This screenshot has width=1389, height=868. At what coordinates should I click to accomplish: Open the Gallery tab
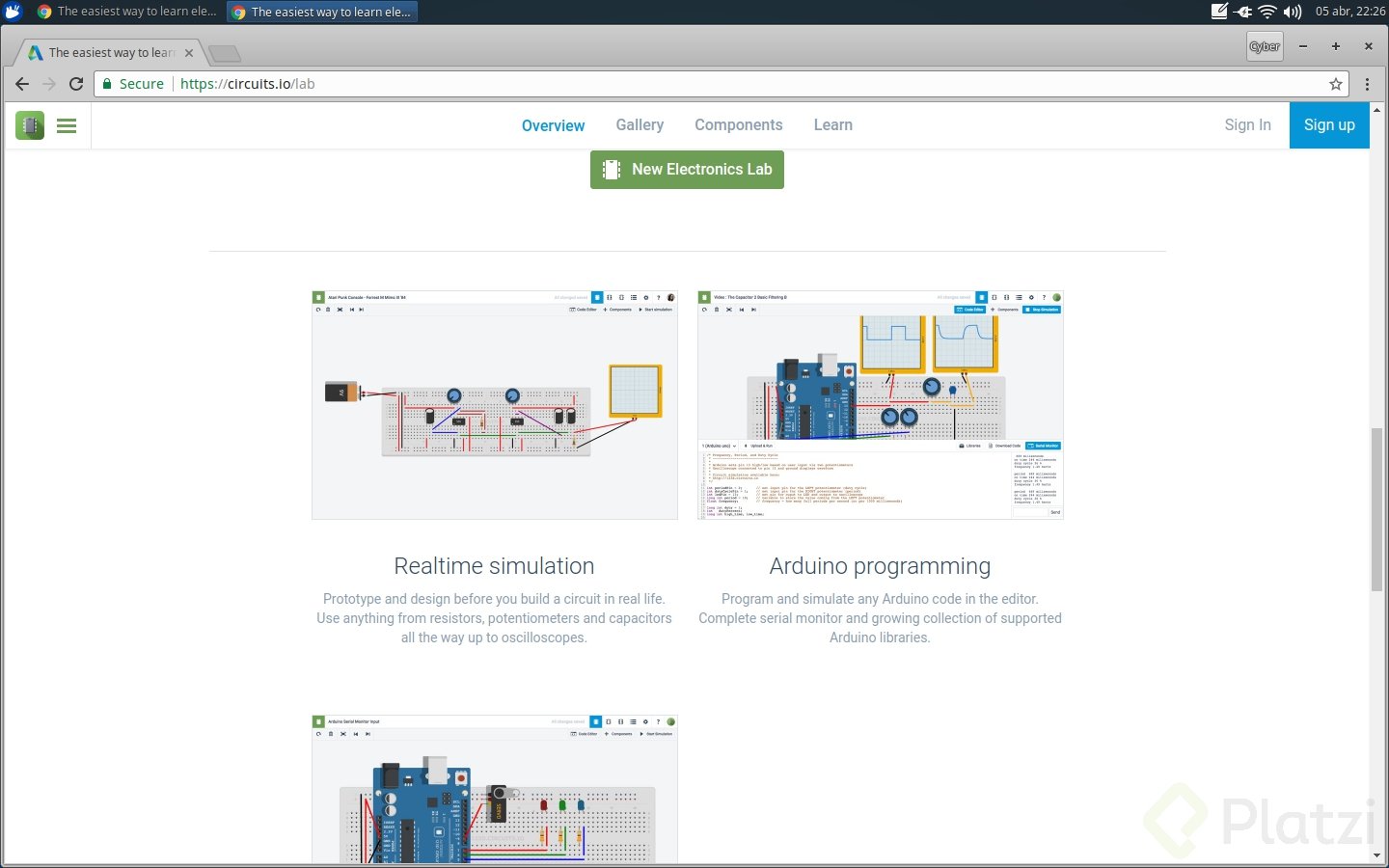tap(640, 125)
